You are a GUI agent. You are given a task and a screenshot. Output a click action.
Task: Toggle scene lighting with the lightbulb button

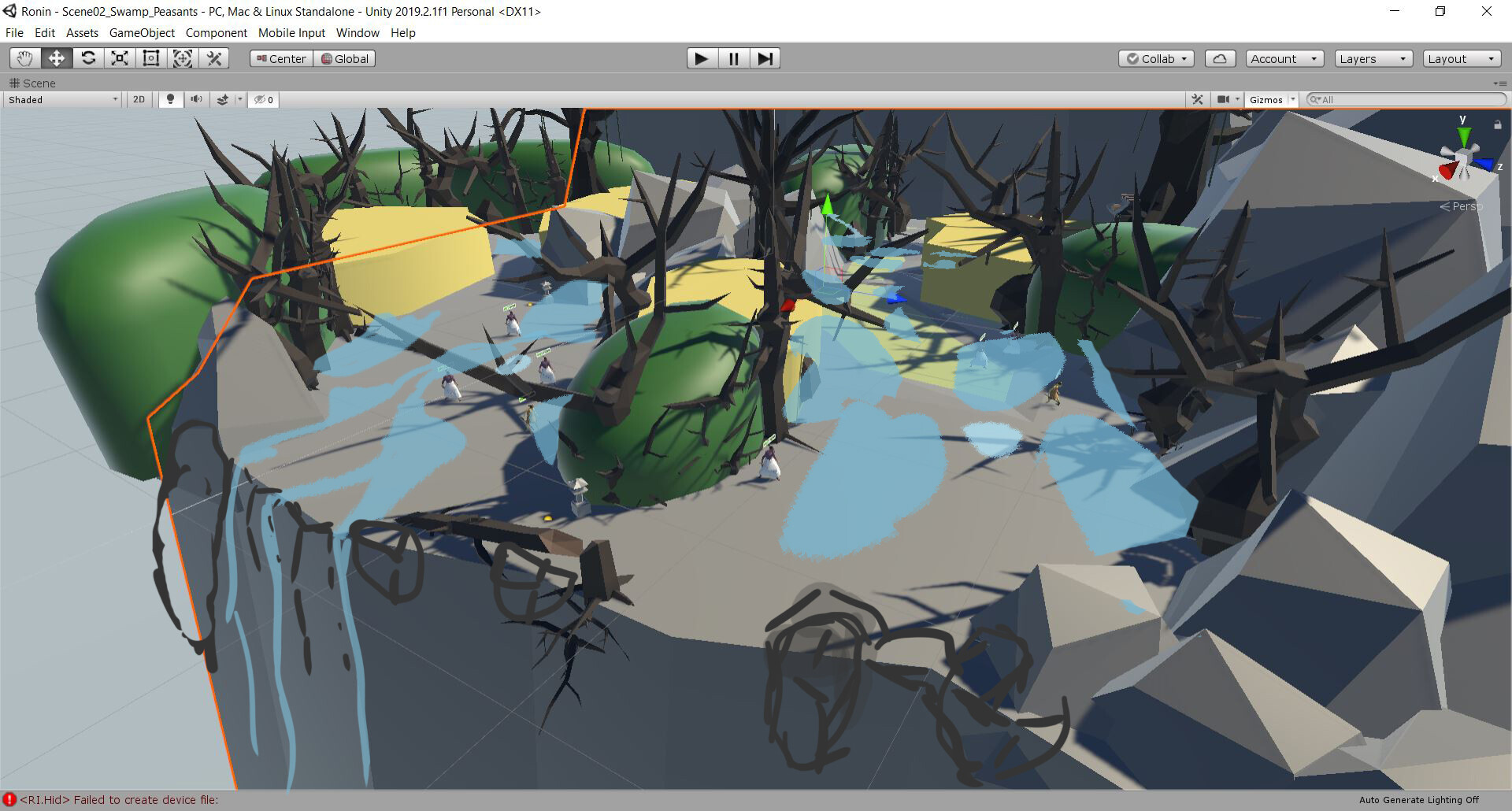170,99
